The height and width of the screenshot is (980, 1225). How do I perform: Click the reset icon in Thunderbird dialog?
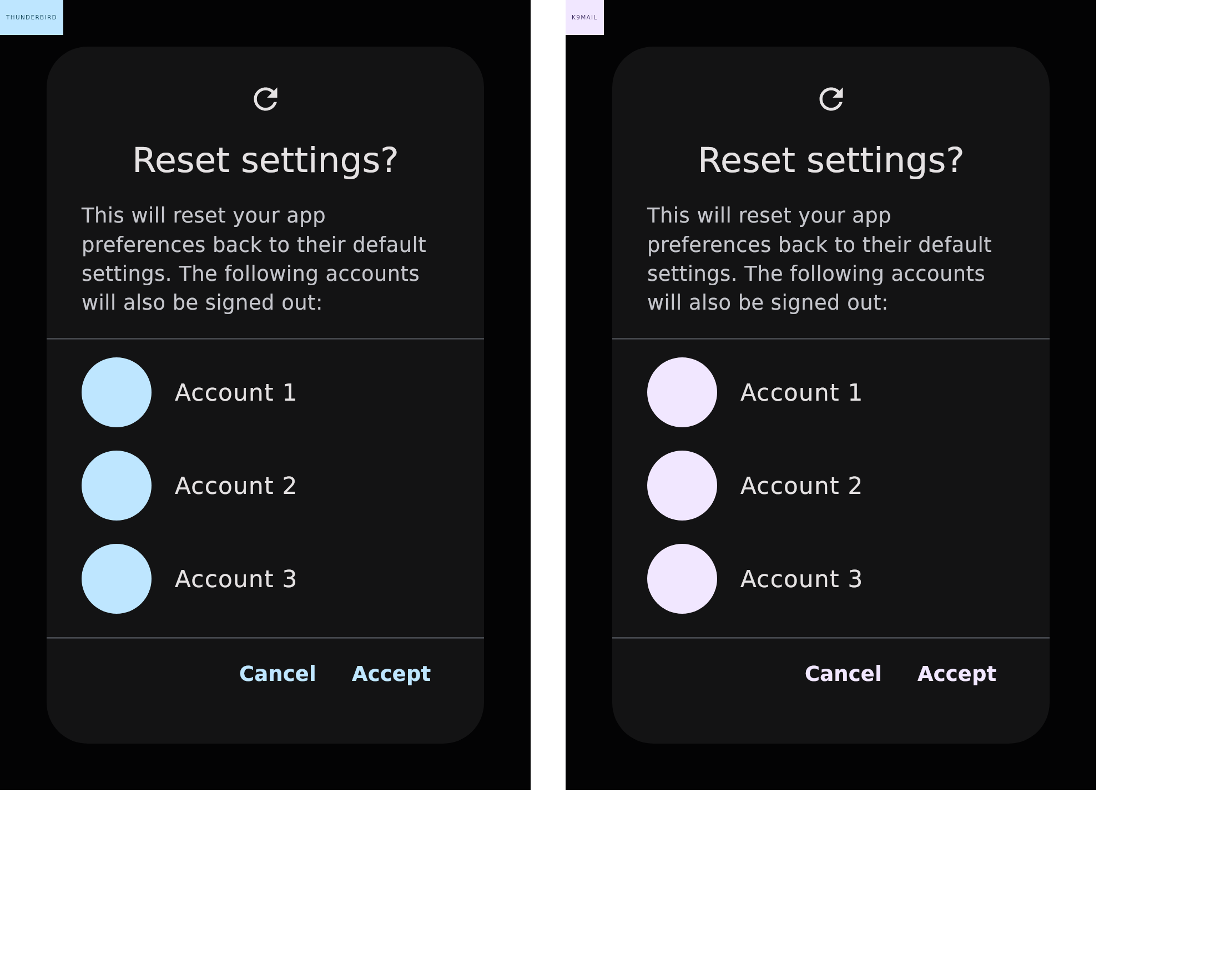tap(265, 99)
